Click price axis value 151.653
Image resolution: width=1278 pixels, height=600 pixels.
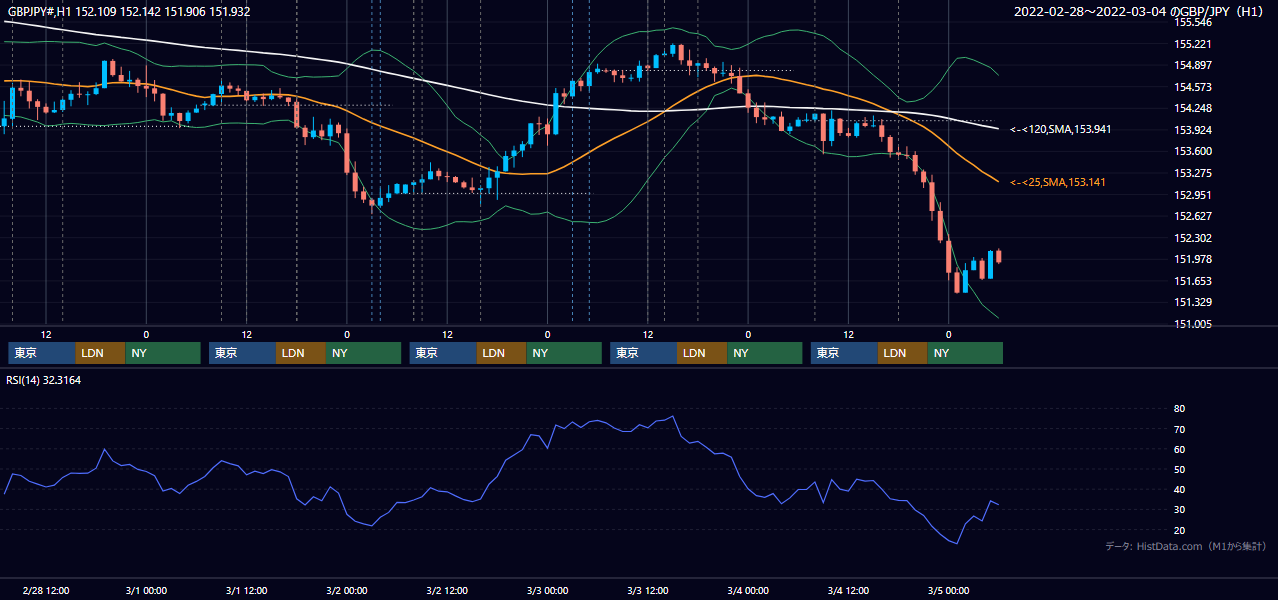tap(1192, 281)
